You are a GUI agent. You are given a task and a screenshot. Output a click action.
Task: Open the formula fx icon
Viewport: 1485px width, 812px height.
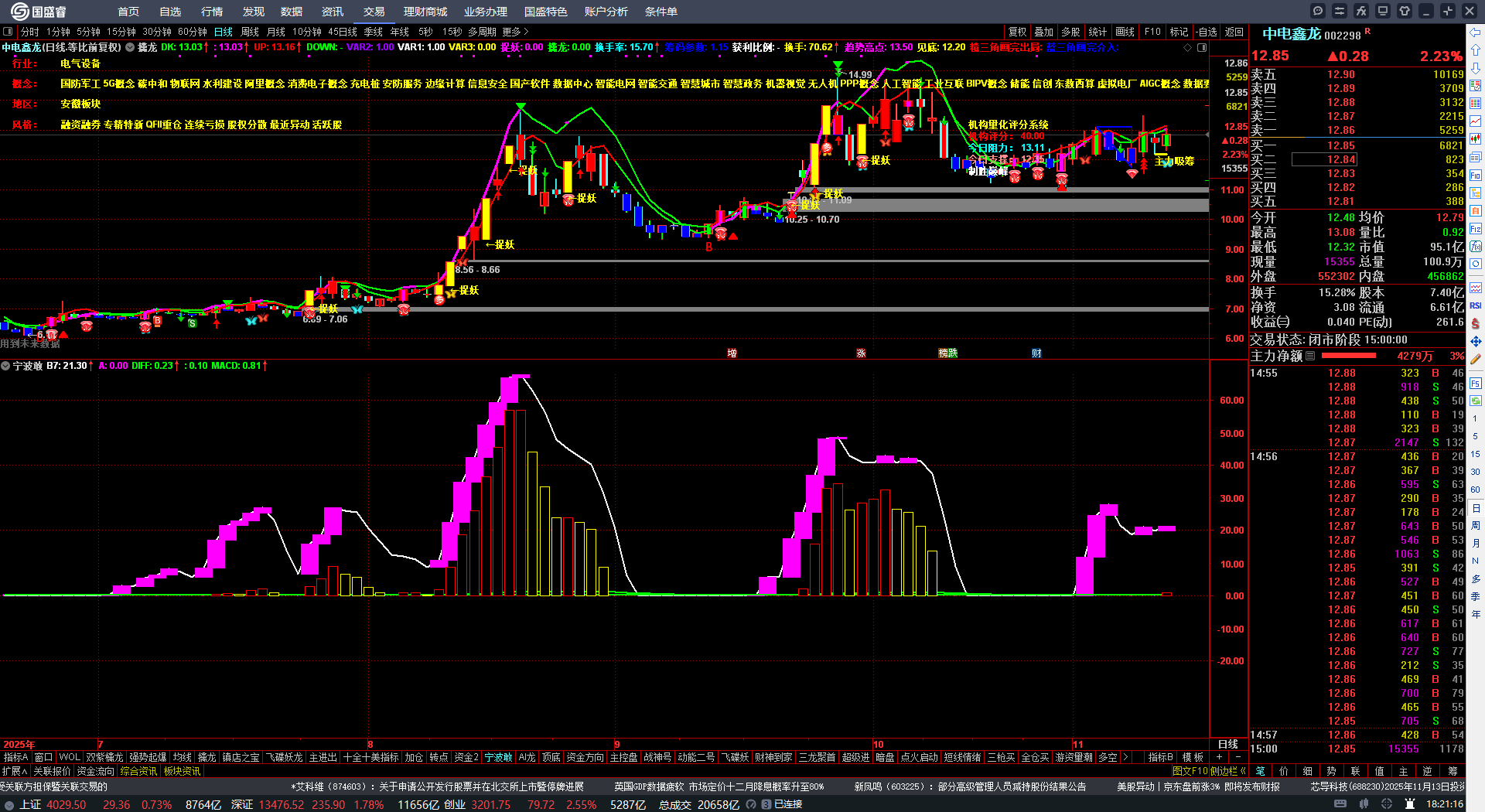tap(1361, 11)
